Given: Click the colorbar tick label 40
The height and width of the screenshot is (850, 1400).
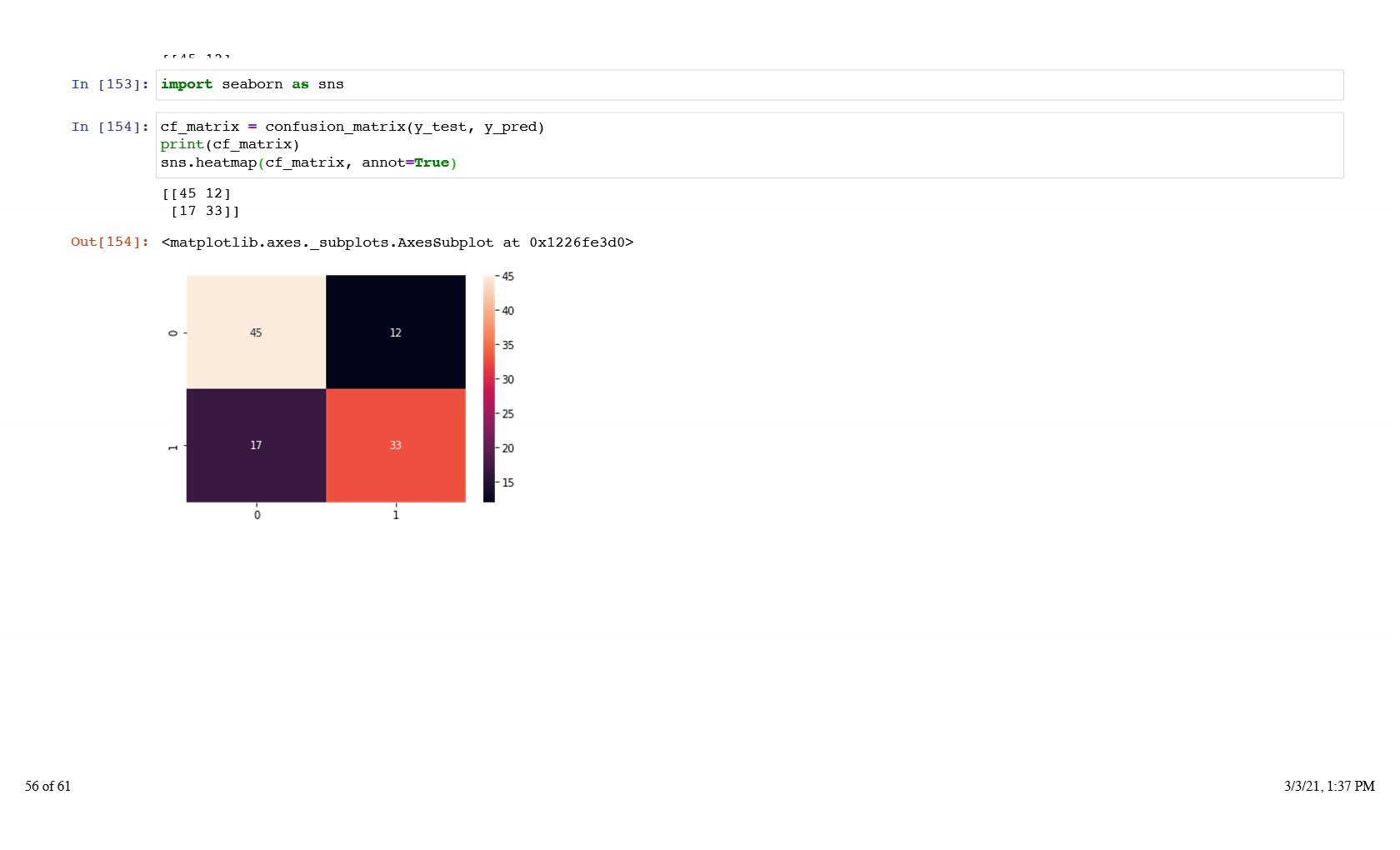Looking at the screenshot, I should (x=507, y=311).
